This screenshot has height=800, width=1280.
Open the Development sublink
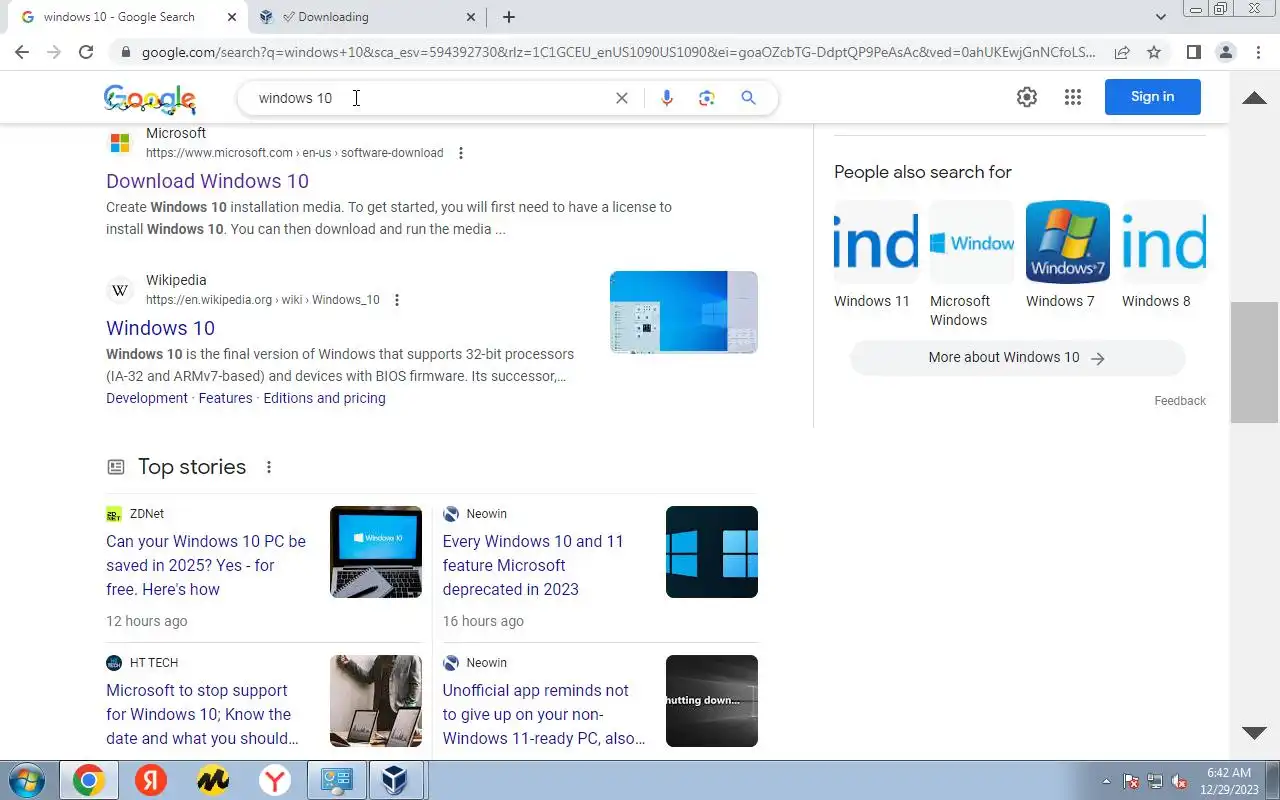click(147, 398)
